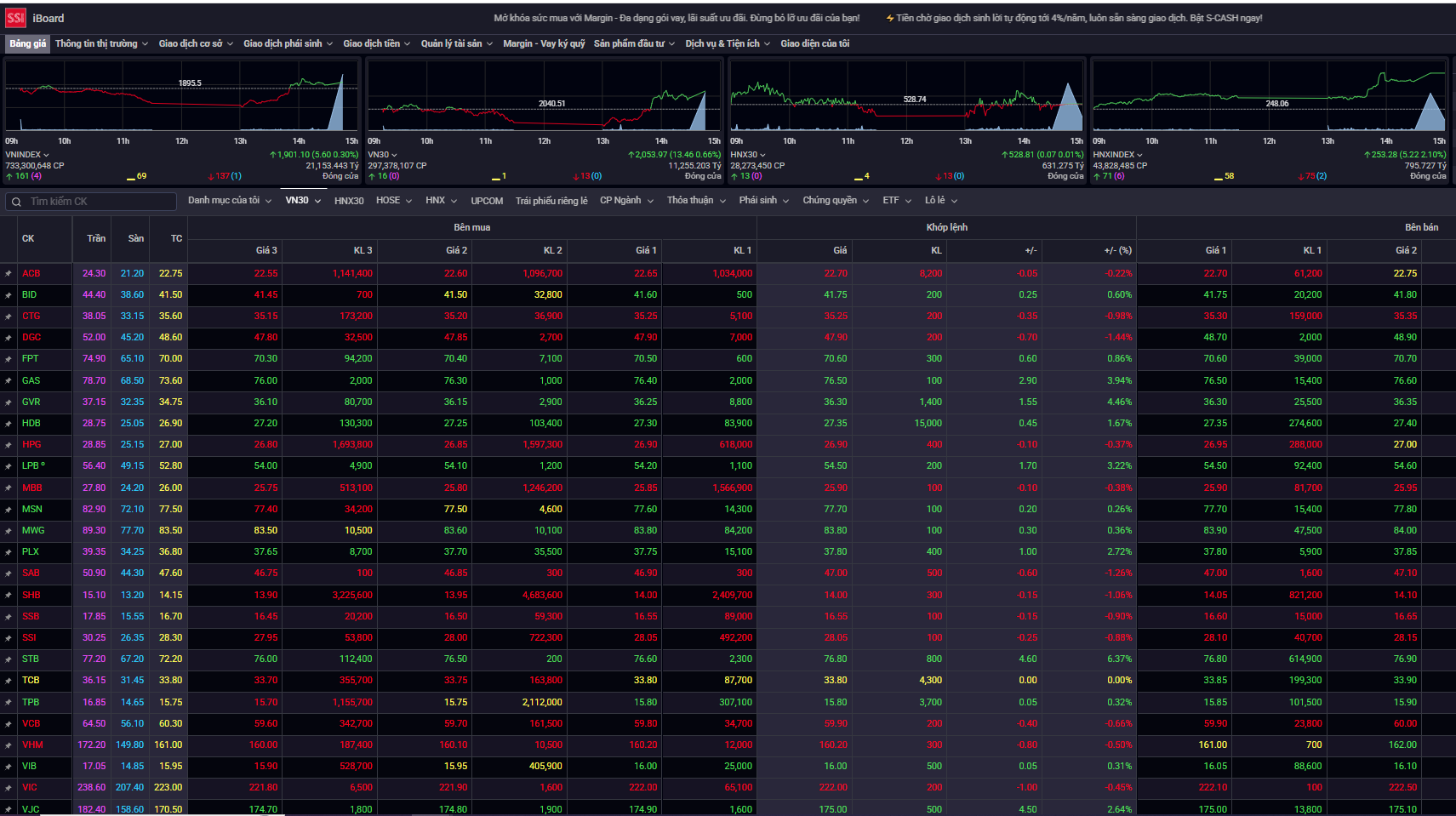Click the Tìm kiếm CK search field
This screenshot has height=816, width=1456.
pyautogui.click(x=92, y=202)
